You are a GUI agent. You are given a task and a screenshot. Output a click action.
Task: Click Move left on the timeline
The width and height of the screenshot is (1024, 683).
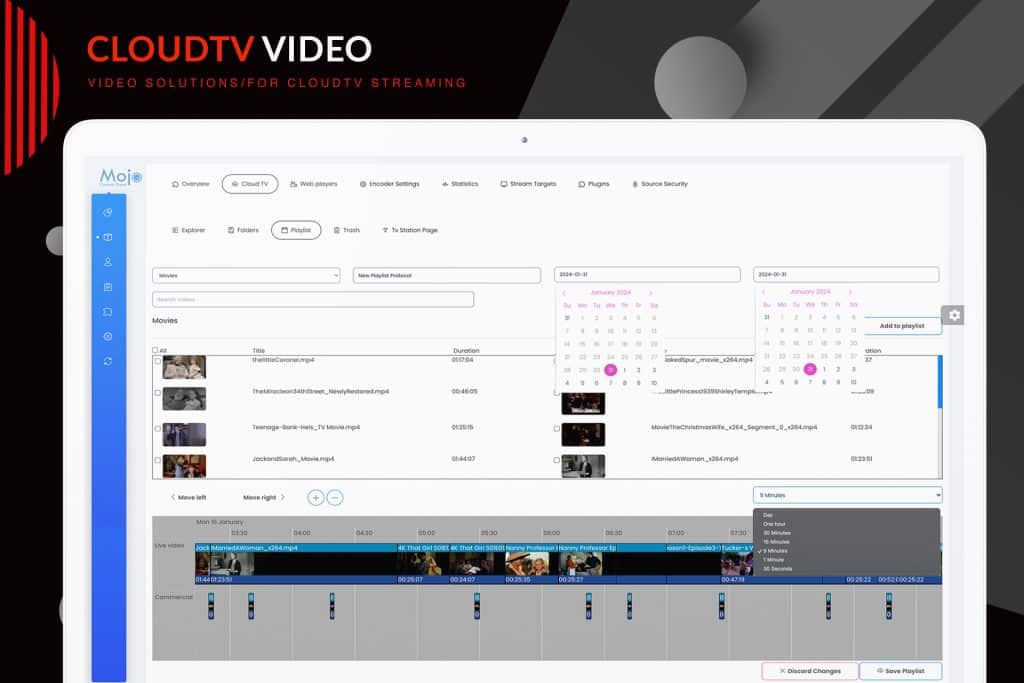click(x=188, y=498)
